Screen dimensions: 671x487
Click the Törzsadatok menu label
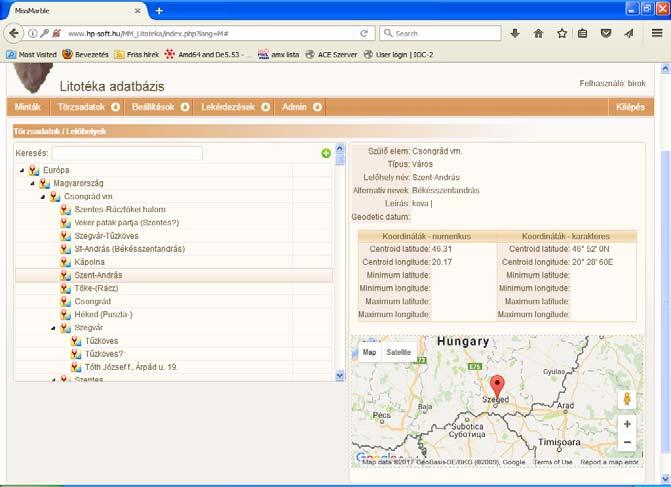tap(81, 107)
